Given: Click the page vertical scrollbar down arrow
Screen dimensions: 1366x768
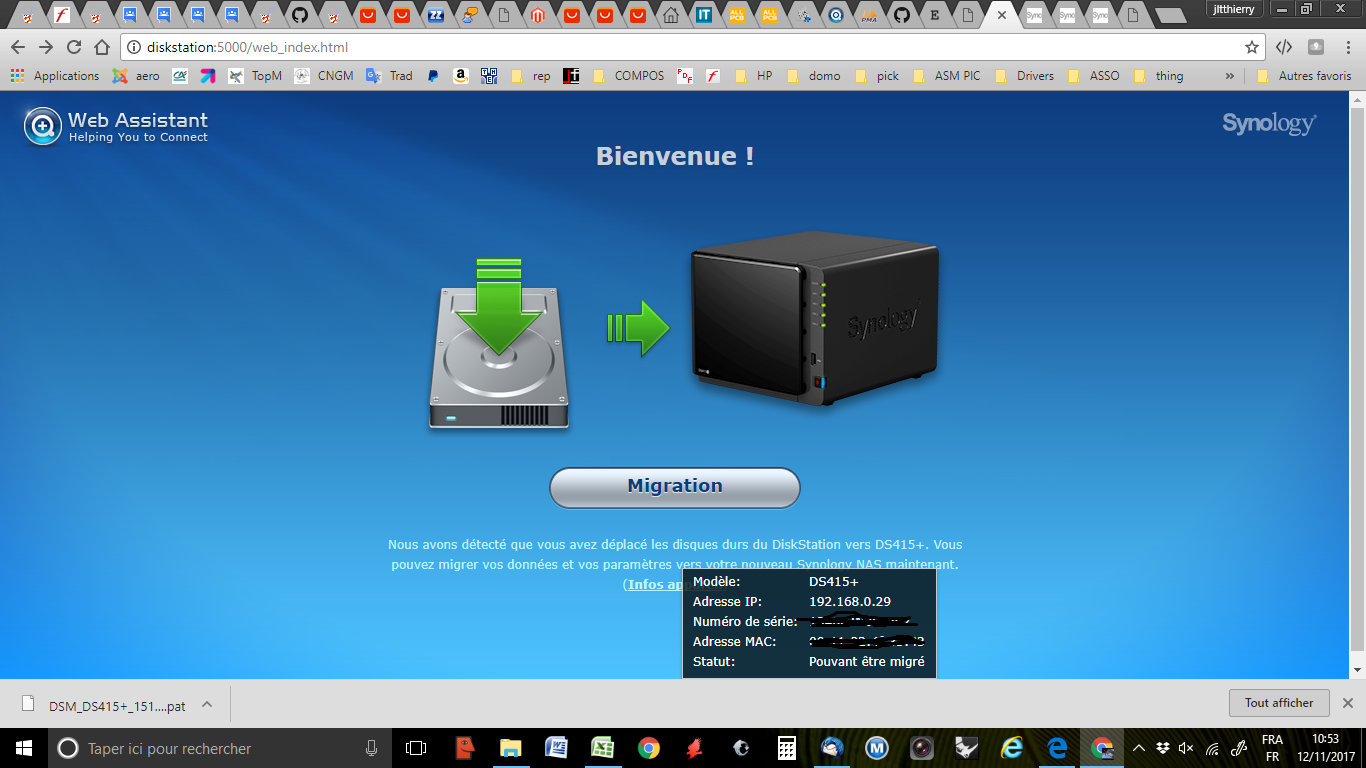Looking at the screenshot, I should coord(1357,670).
